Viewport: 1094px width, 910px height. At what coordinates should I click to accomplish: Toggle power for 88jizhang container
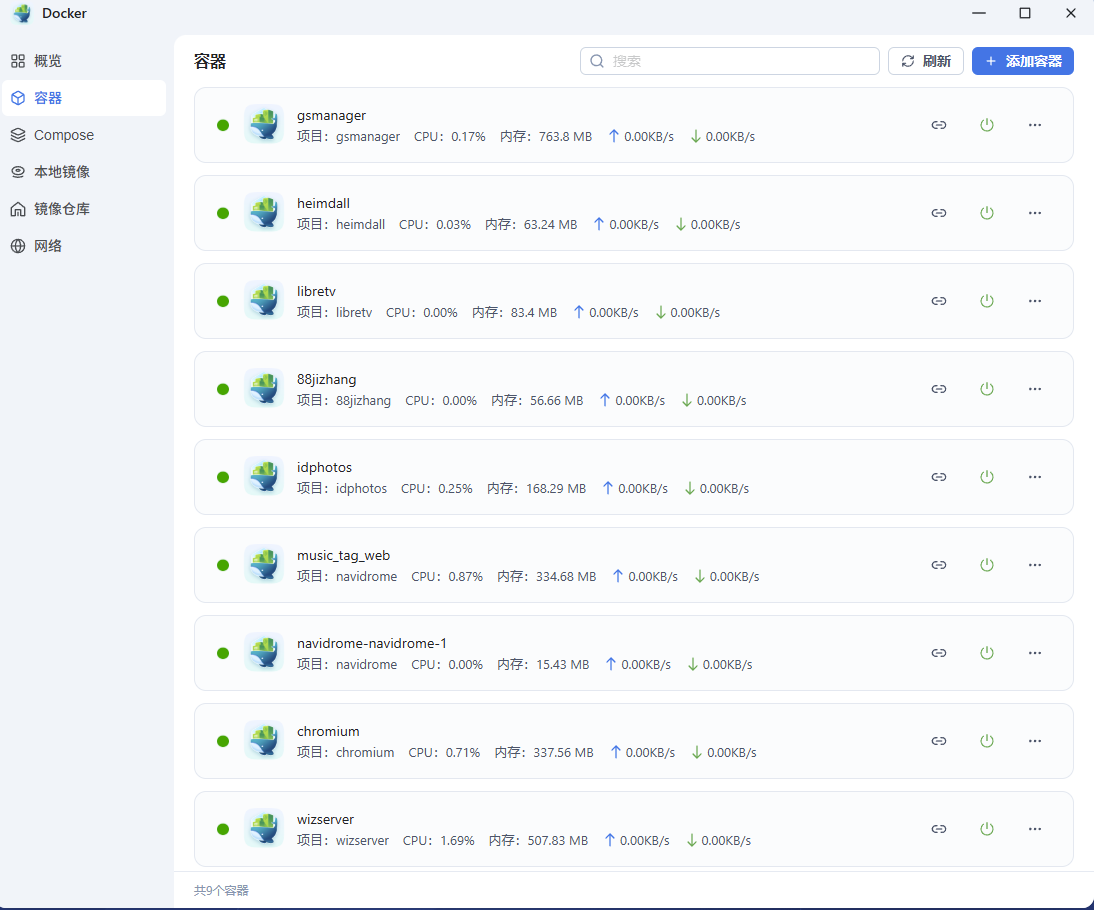coord(987,389)
